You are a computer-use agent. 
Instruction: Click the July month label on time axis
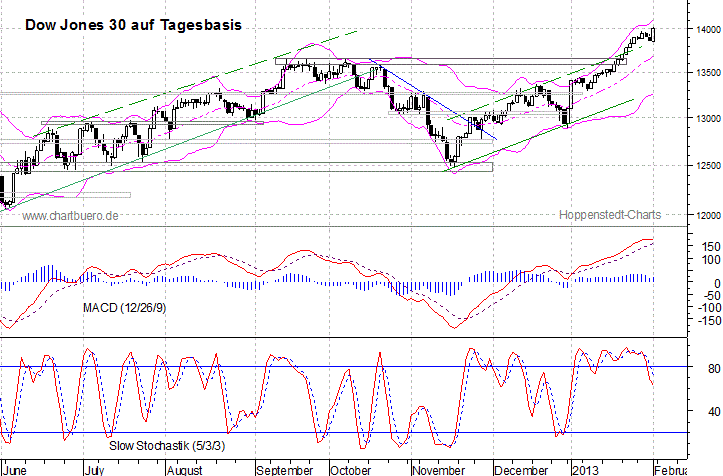[95, 470]
